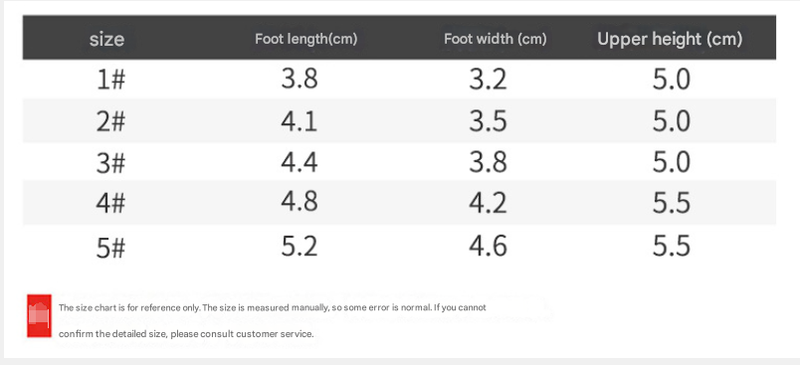Click the 'Upper height (cm)' header
The width and height of the screenshot is (800, 365).
[669, 39]
